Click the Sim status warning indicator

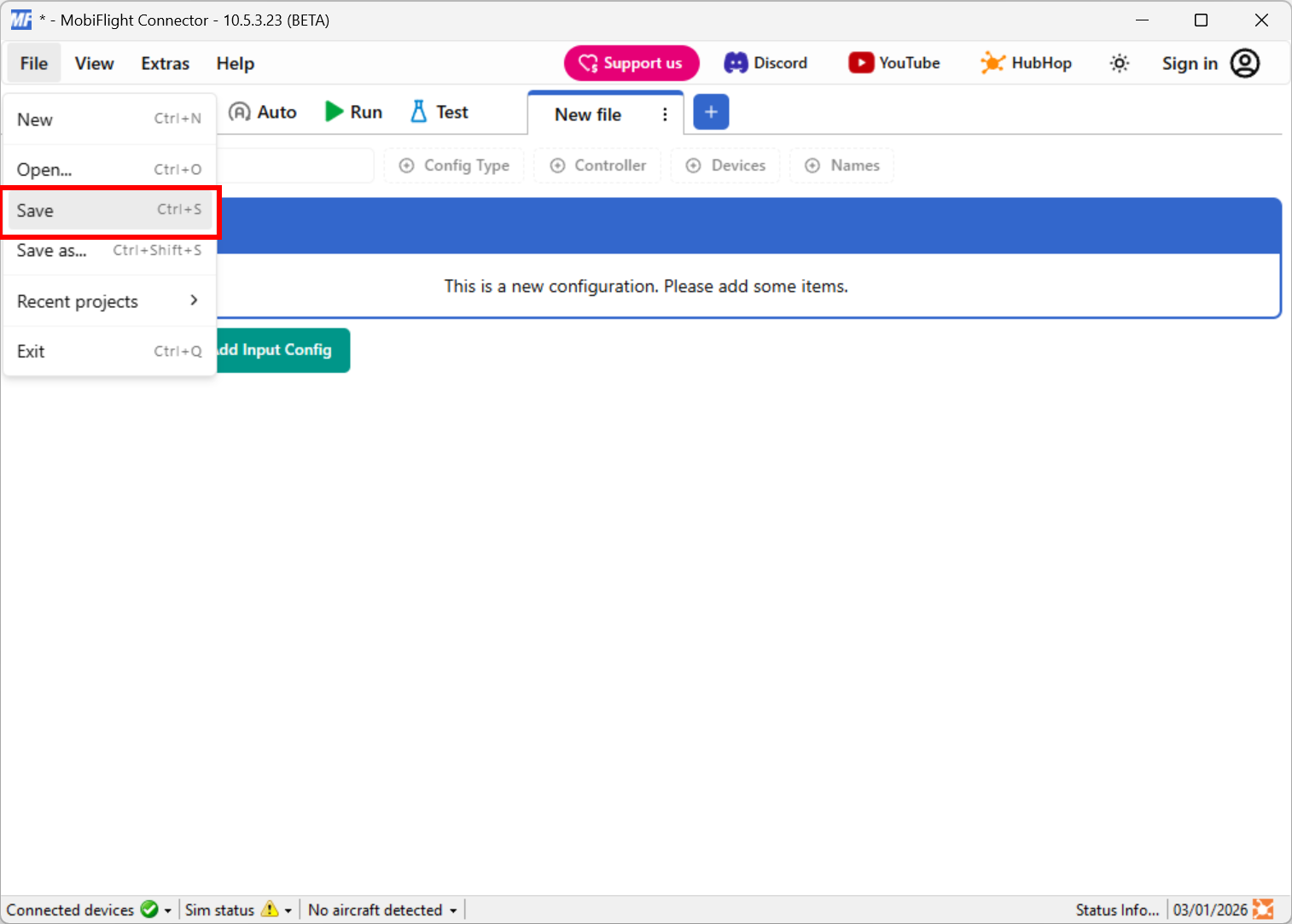coord(271,909)
